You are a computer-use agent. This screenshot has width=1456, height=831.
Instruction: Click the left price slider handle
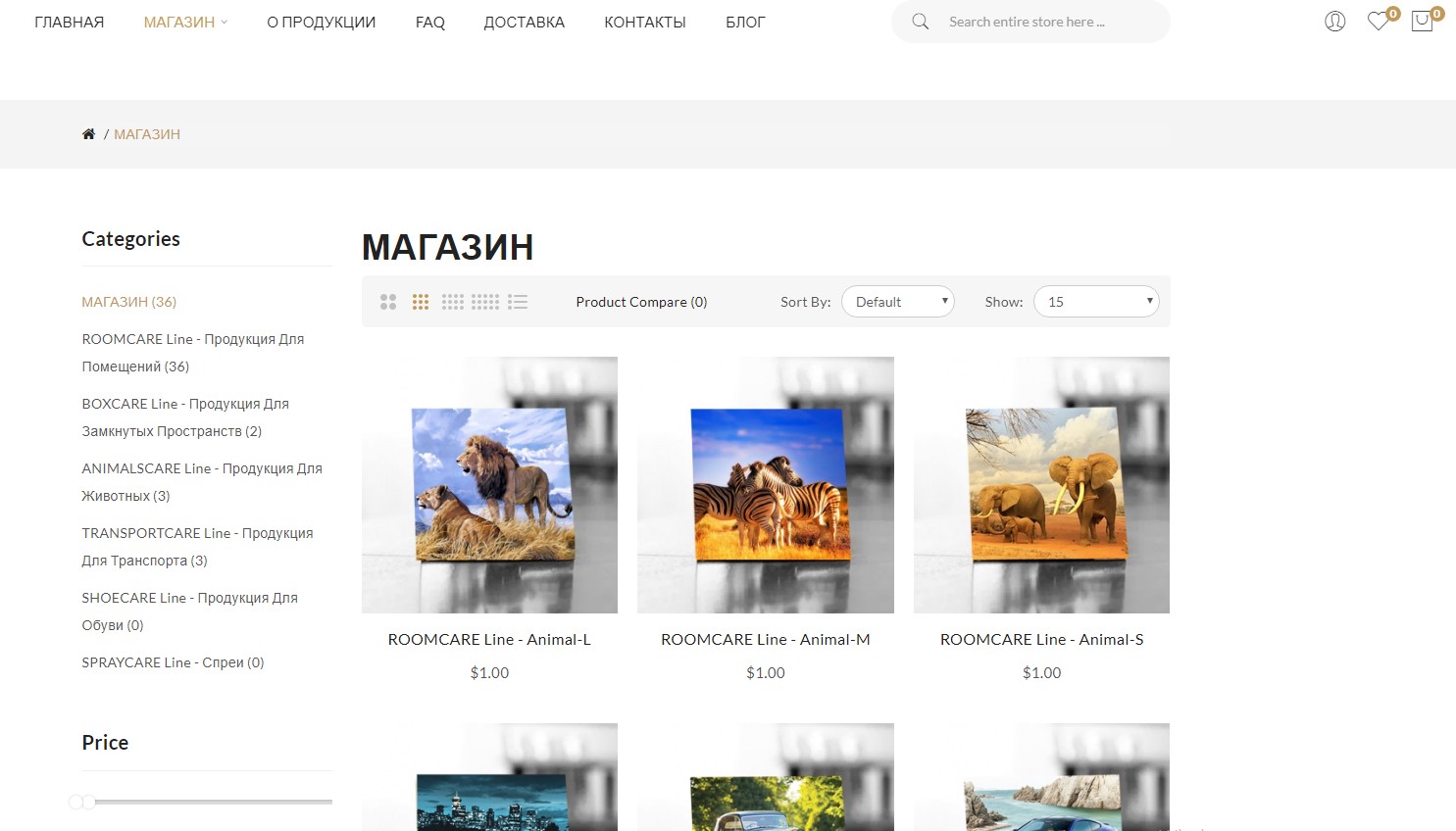75,802
